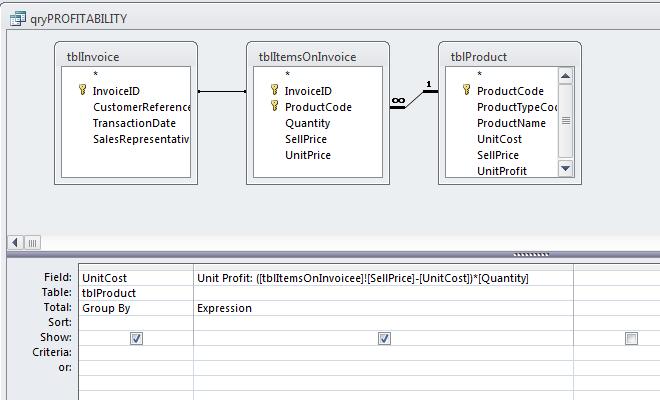Click the key icon beside ProductCode in tblProduct
Viewport: 660px width, 400px height.
point(467,90)
